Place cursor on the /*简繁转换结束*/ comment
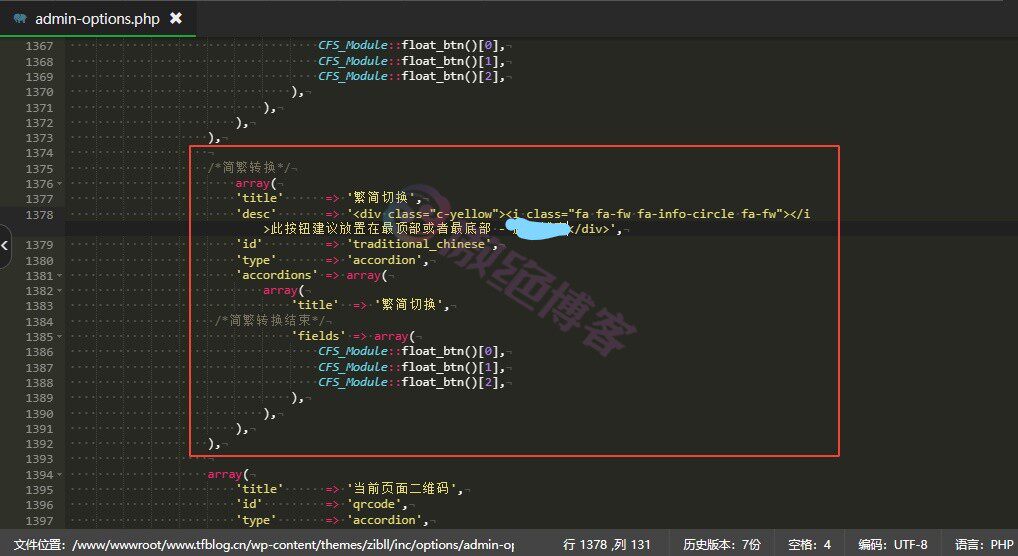Viewport: 1018px width, 556px height. (x=270, y=321)
